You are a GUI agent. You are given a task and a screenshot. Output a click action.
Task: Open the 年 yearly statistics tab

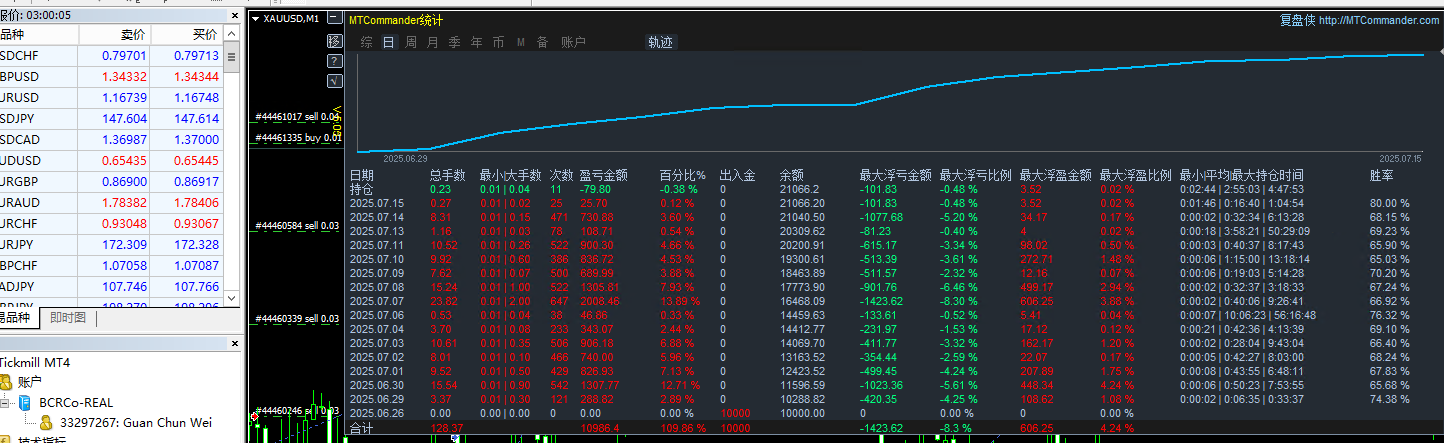[x=477, y=42]
